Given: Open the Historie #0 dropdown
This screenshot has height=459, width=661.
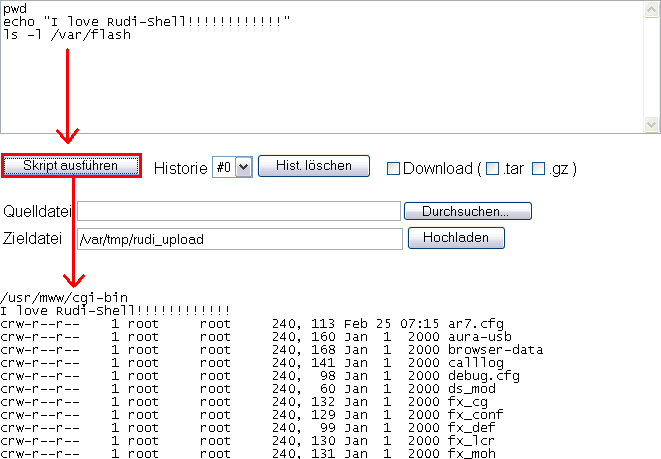Looking at the screenshot, I should (x=231, y=168).
